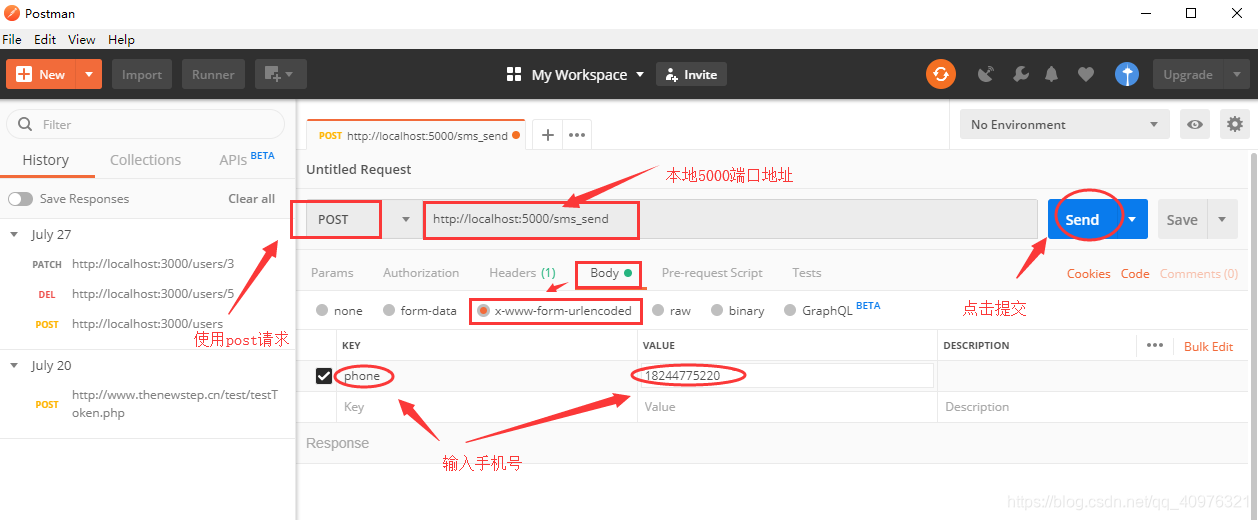The width and height of the screenshot is (1258, 520).
Task: Click the Import button
Action: pyautogui.click(x=142, y=74)
